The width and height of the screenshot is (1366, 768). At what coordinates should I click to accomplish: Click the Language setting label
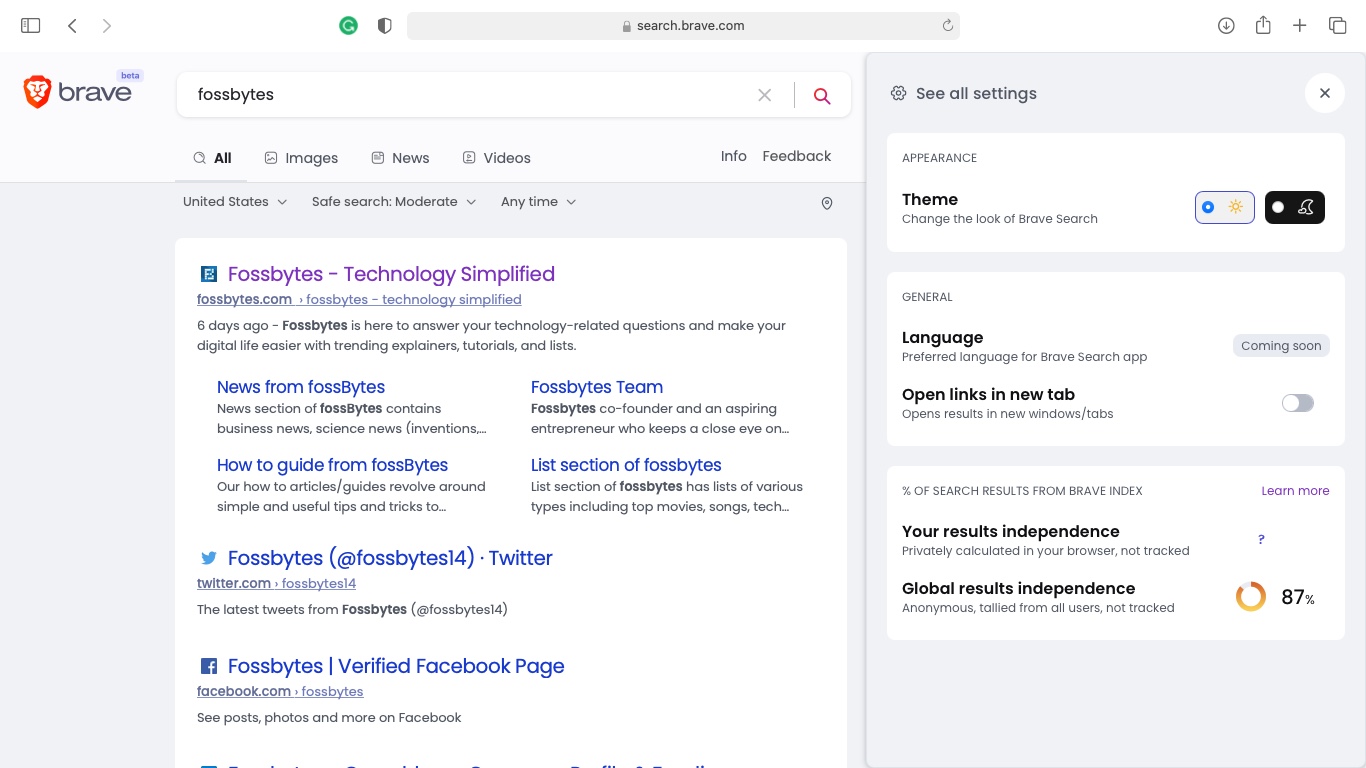pos(943,338)
